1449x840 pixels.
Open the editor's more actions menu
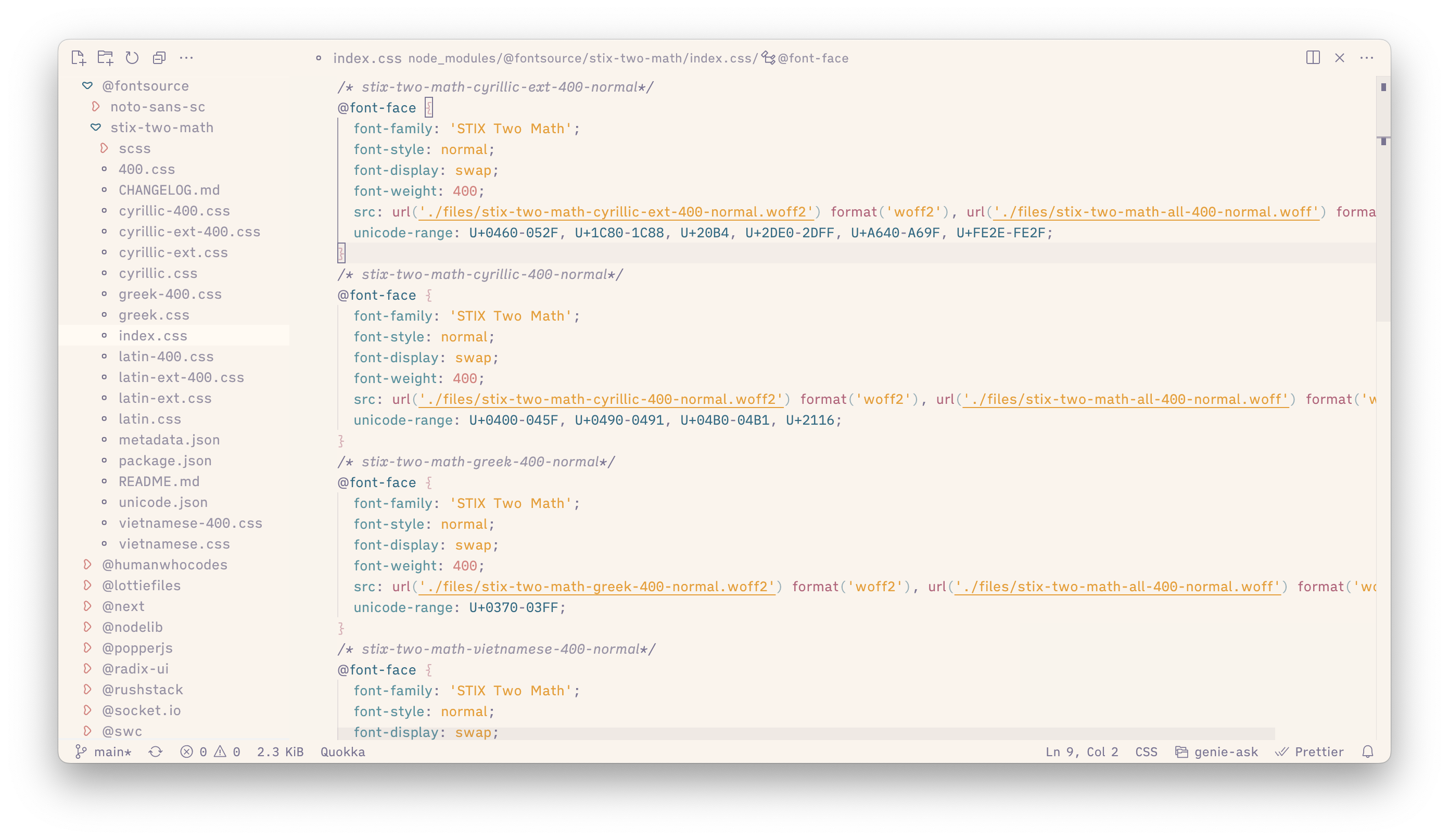point(1368,57)
